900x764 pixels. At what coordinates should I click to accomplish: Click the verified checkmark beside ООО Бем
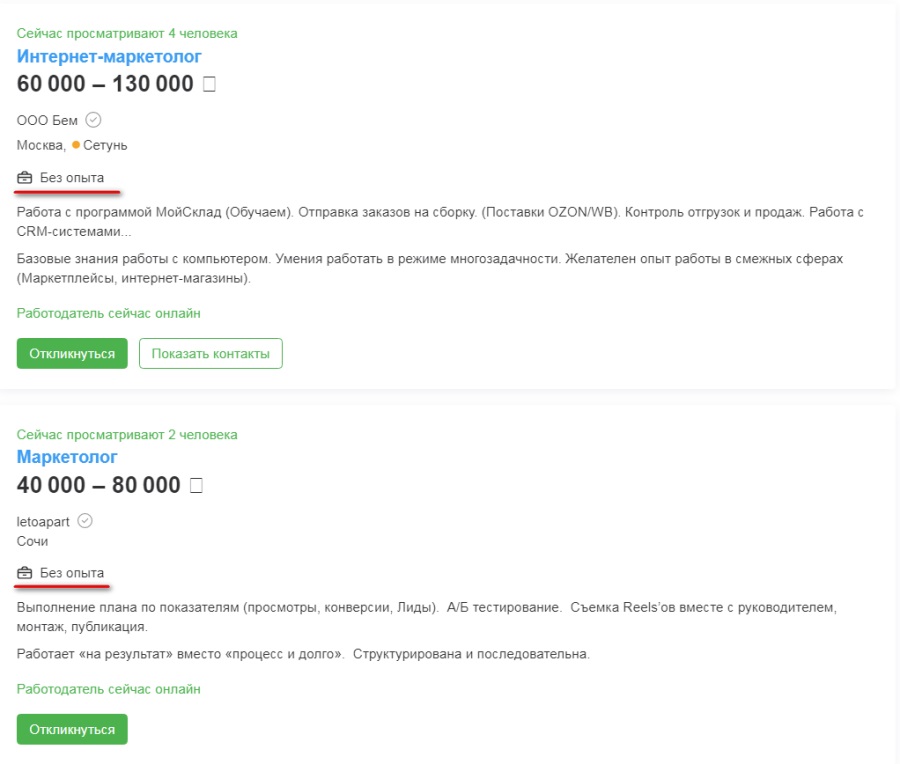(94, 120)
